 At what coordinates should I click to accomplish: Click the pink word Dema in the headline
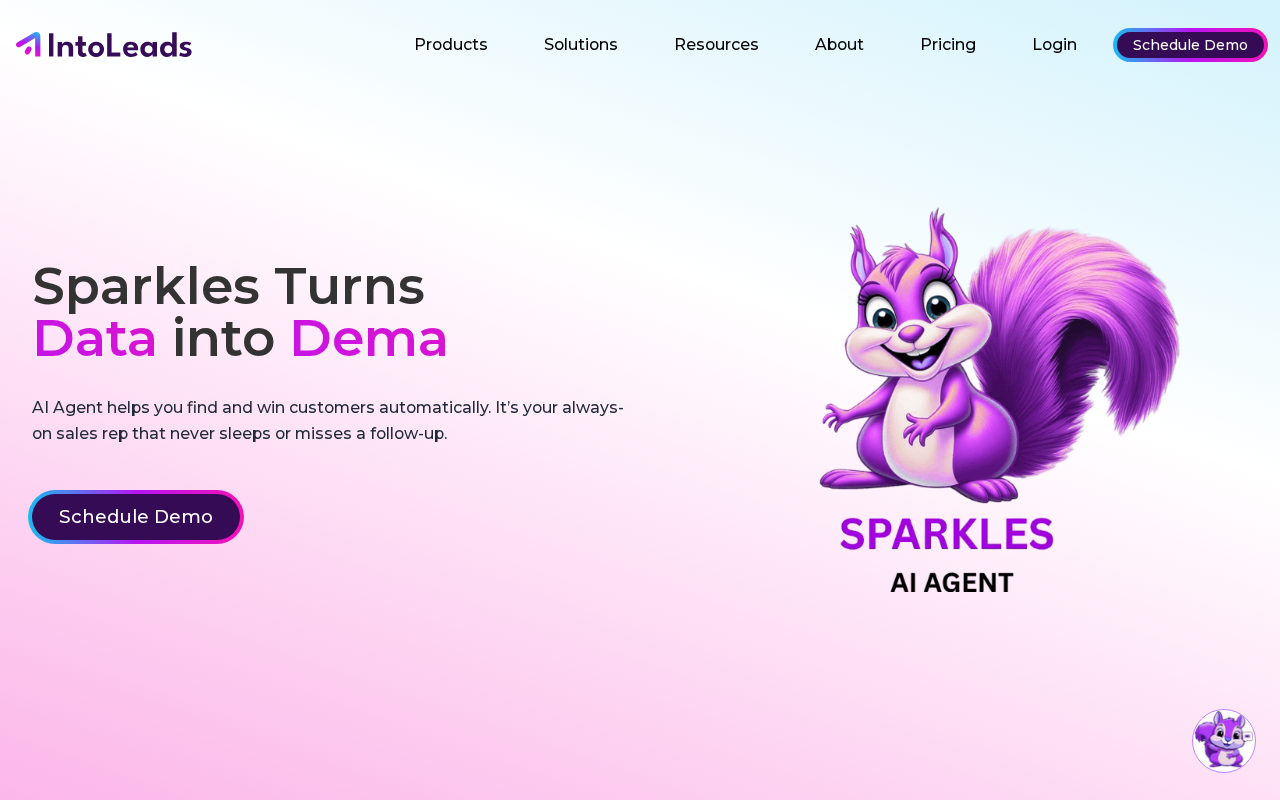[369, 338]
